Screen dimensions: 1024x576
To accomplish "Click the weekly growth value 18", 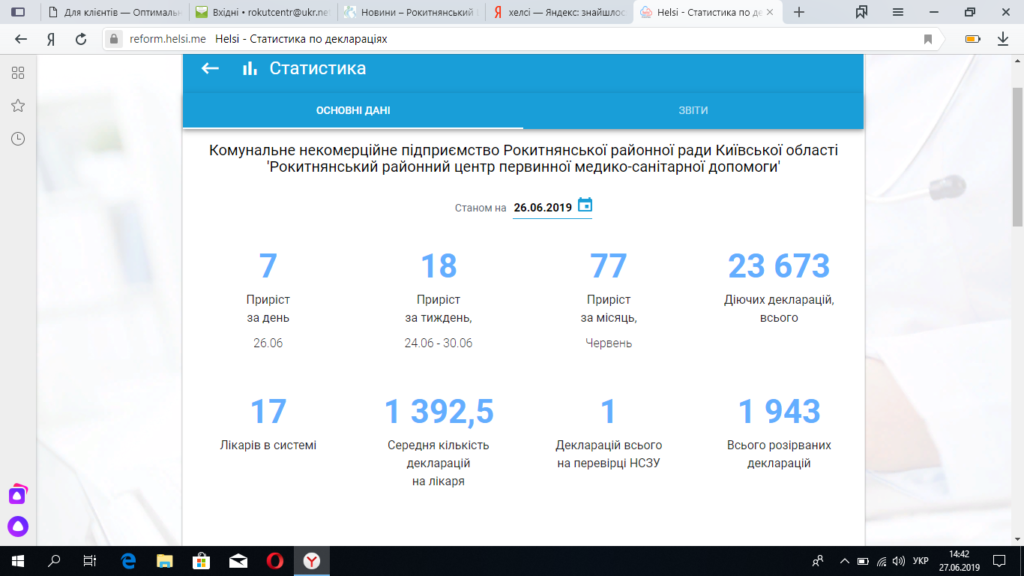I will point(438,266).
